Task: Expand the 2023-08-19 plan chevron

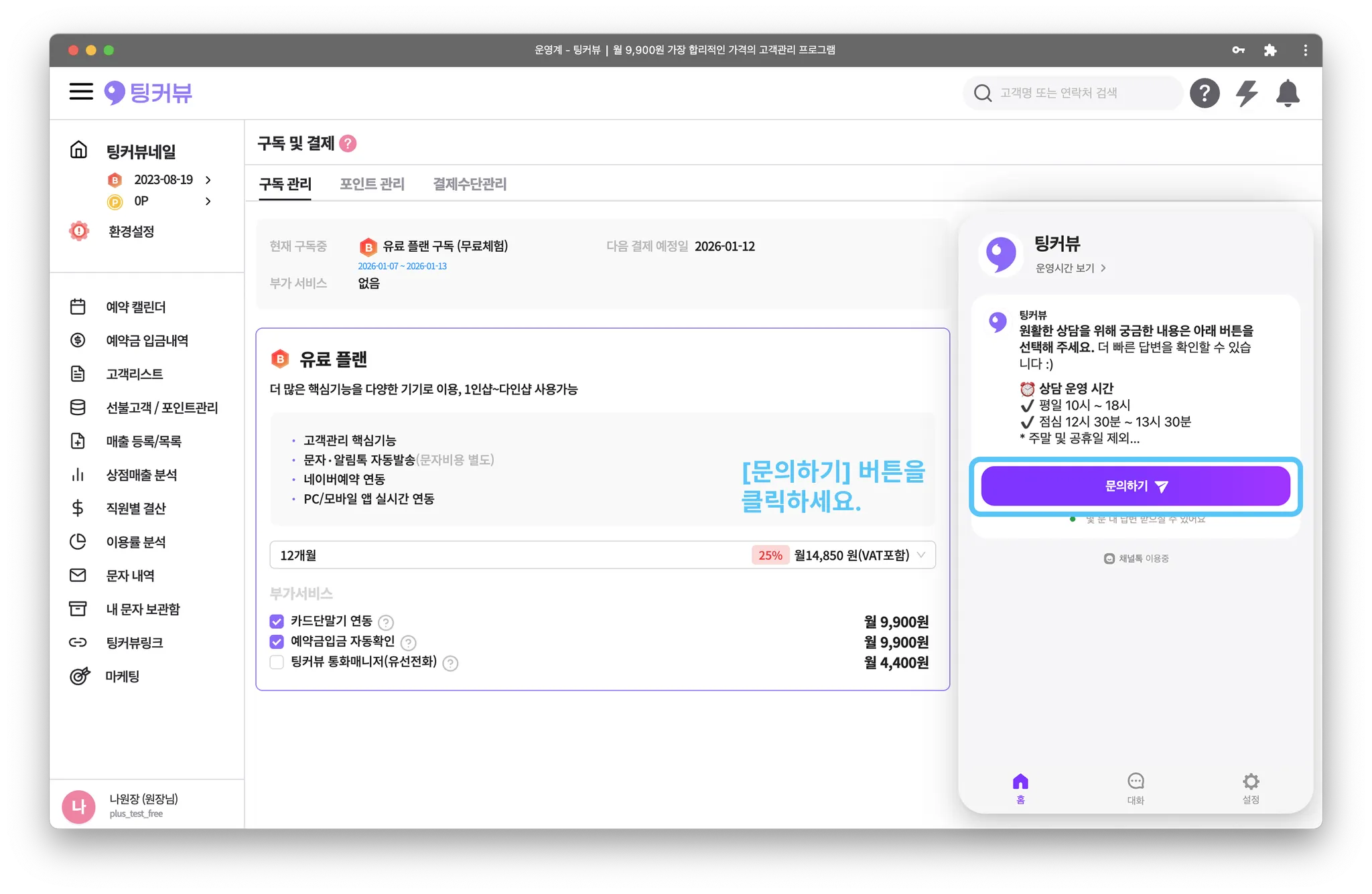Action: click(x=208, y=180)
